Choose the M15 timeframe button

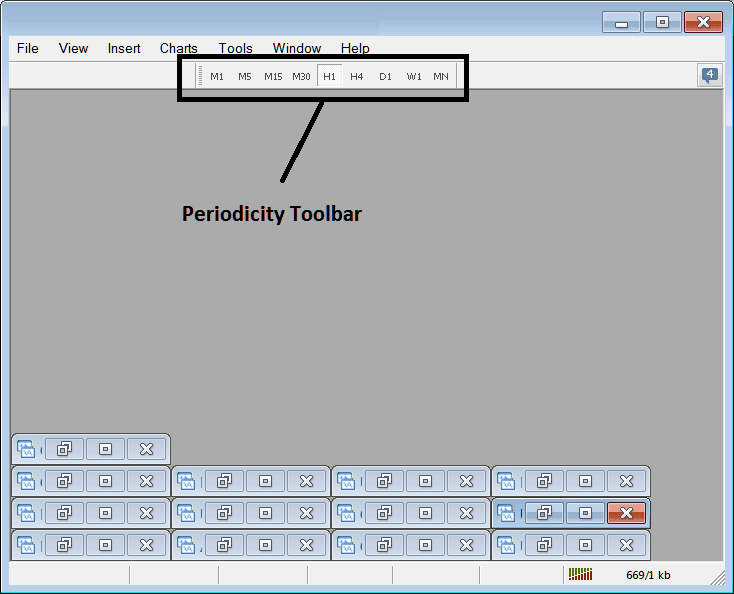[273, 76]
